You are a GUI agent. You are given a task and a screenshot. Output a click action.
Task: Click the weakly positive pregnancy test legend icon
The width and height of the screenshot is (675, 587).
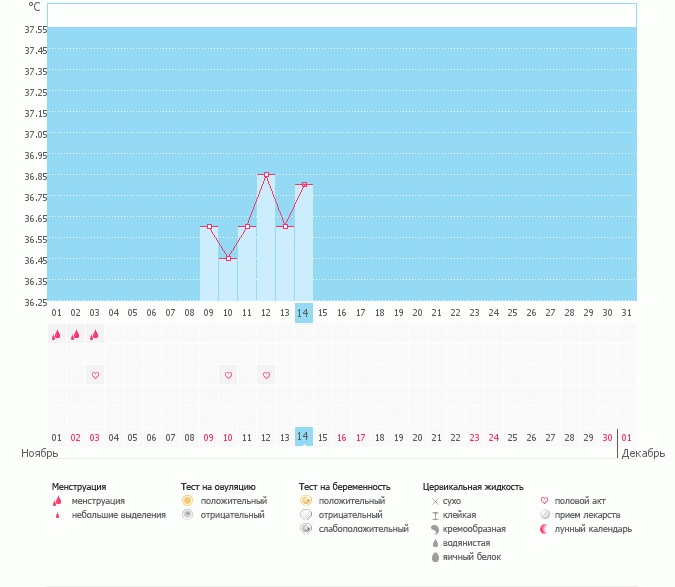(x=305, y=529)
